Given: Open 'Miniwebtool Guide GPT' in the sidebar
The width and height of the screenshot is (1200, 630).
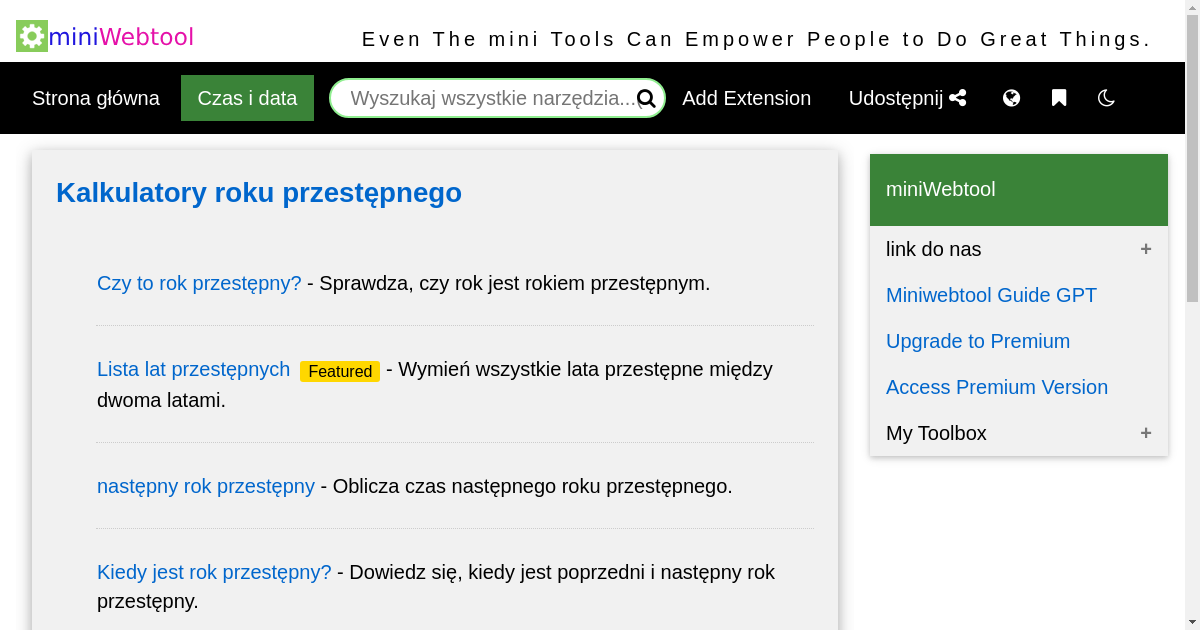Looking at the screenshot, I should [991, 295].
